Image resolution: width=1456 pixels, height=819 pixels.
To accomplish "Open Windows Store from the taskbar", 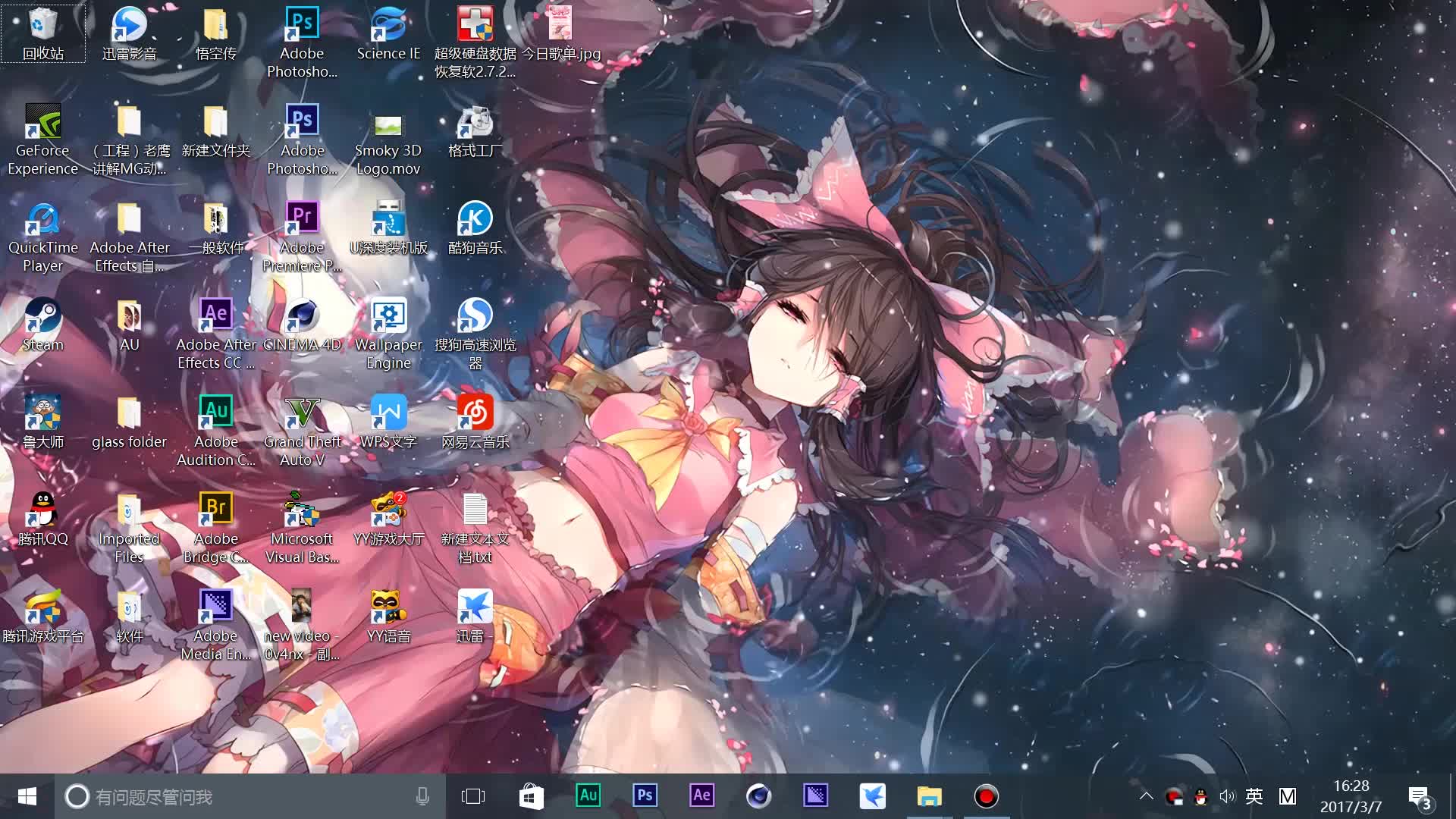I will (x=531, y=796).
